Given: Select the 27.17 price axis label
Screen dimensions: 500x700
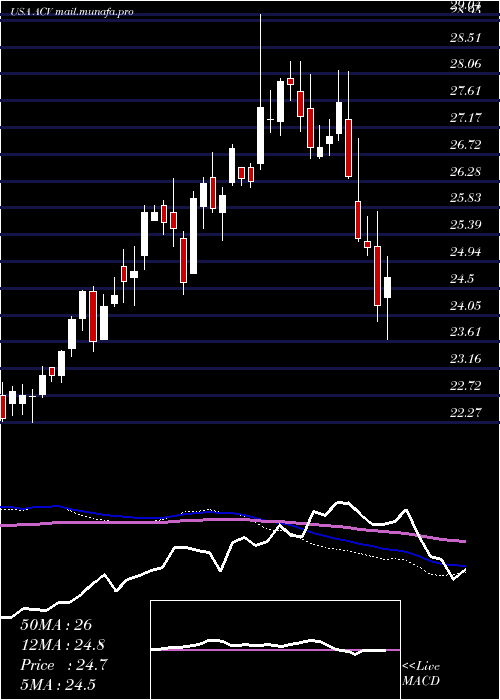Looking at the screenshot, I should click(x=466, y=118).
